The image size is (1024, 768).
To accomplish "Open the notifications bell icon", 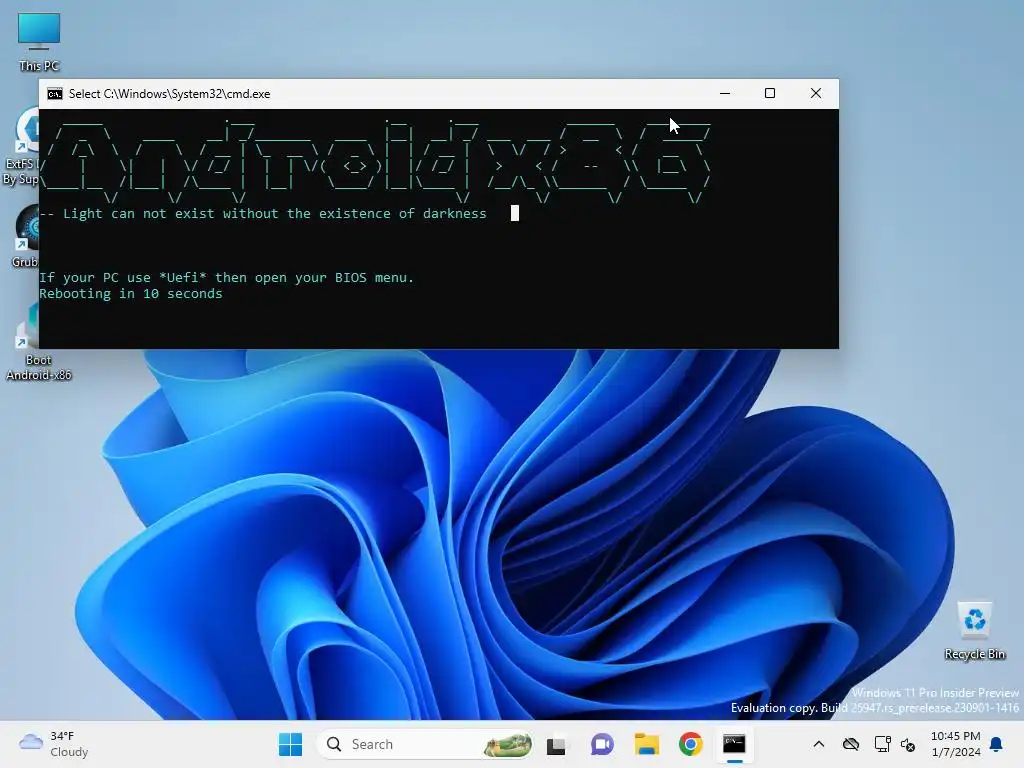I will tap(997, 744).
